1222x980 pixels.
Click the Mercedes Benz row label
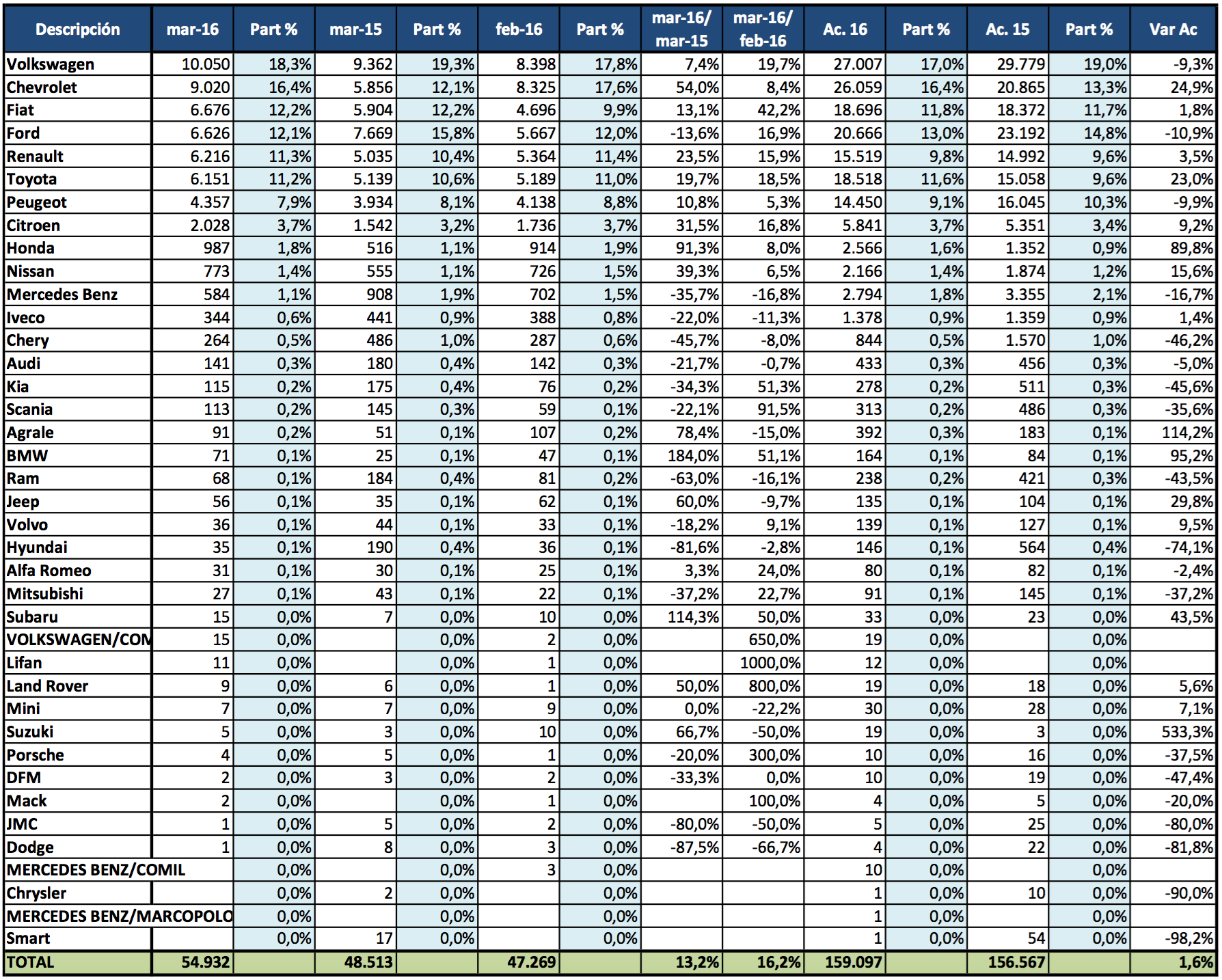click(62, 295)
